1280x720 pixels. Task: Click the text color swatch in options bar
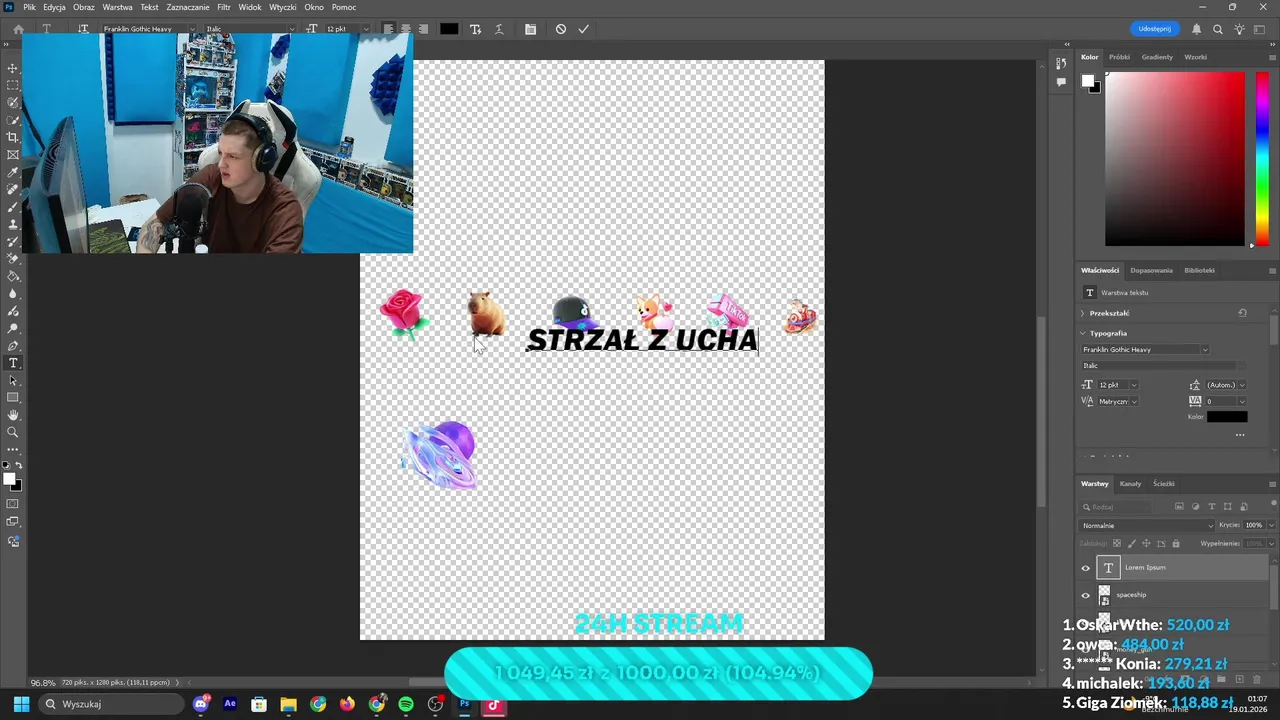[449, 29]
